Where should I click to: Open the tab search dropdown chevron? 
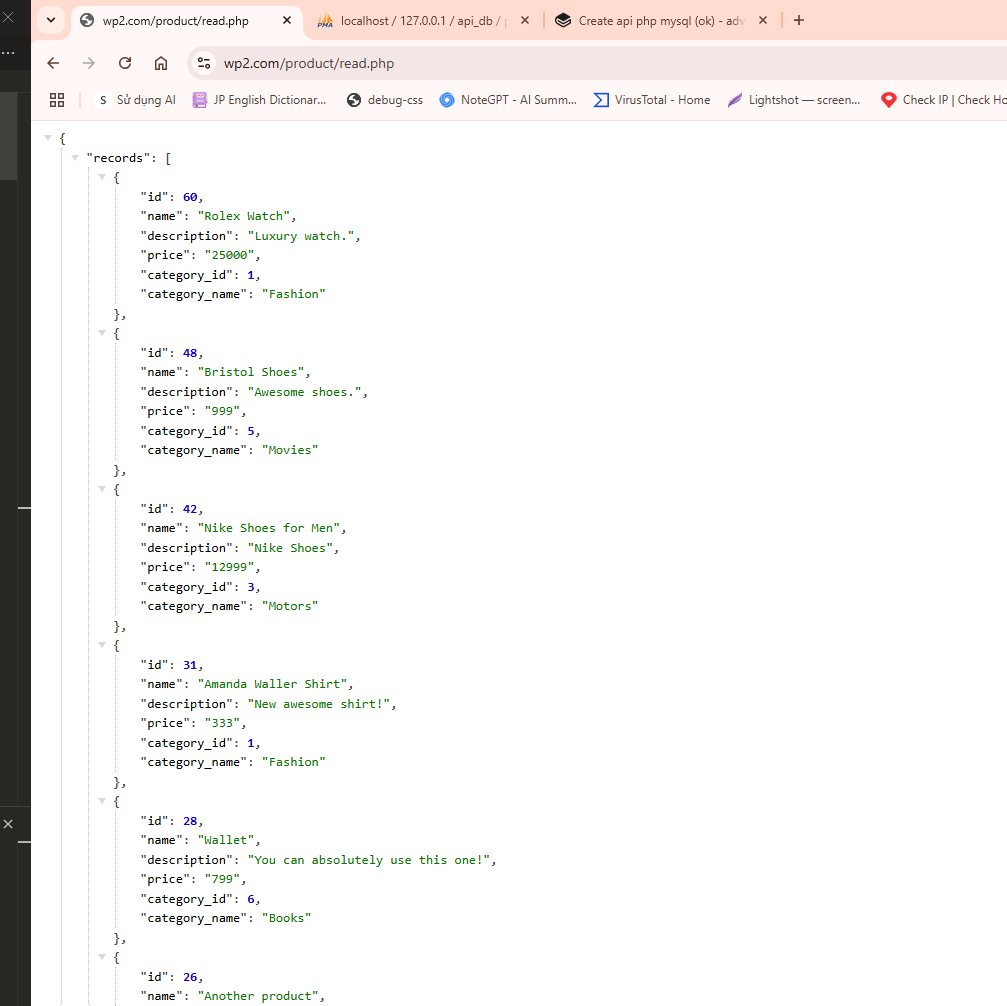pyautogui.click(x=51, y=20)
